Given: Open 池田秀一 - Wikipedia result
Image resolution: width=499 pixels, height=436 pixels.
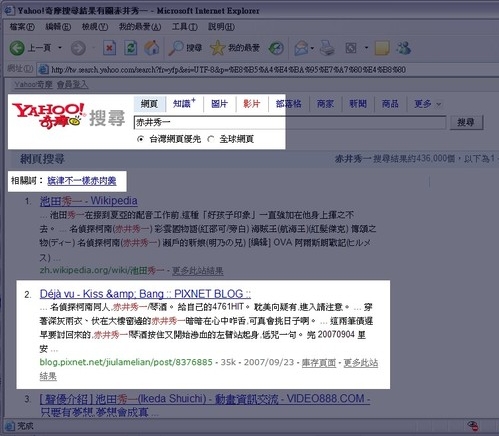Looking at the screenshot, I should (89, 201).
